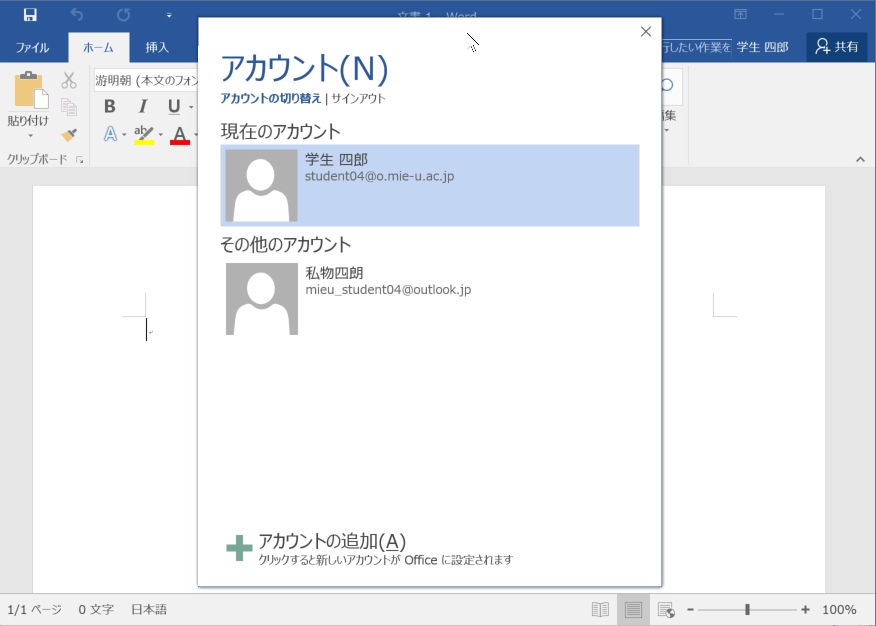Click the font name box 游明朝
The height and width of the screenshot is (626, 876).
(x=146, y=80)
